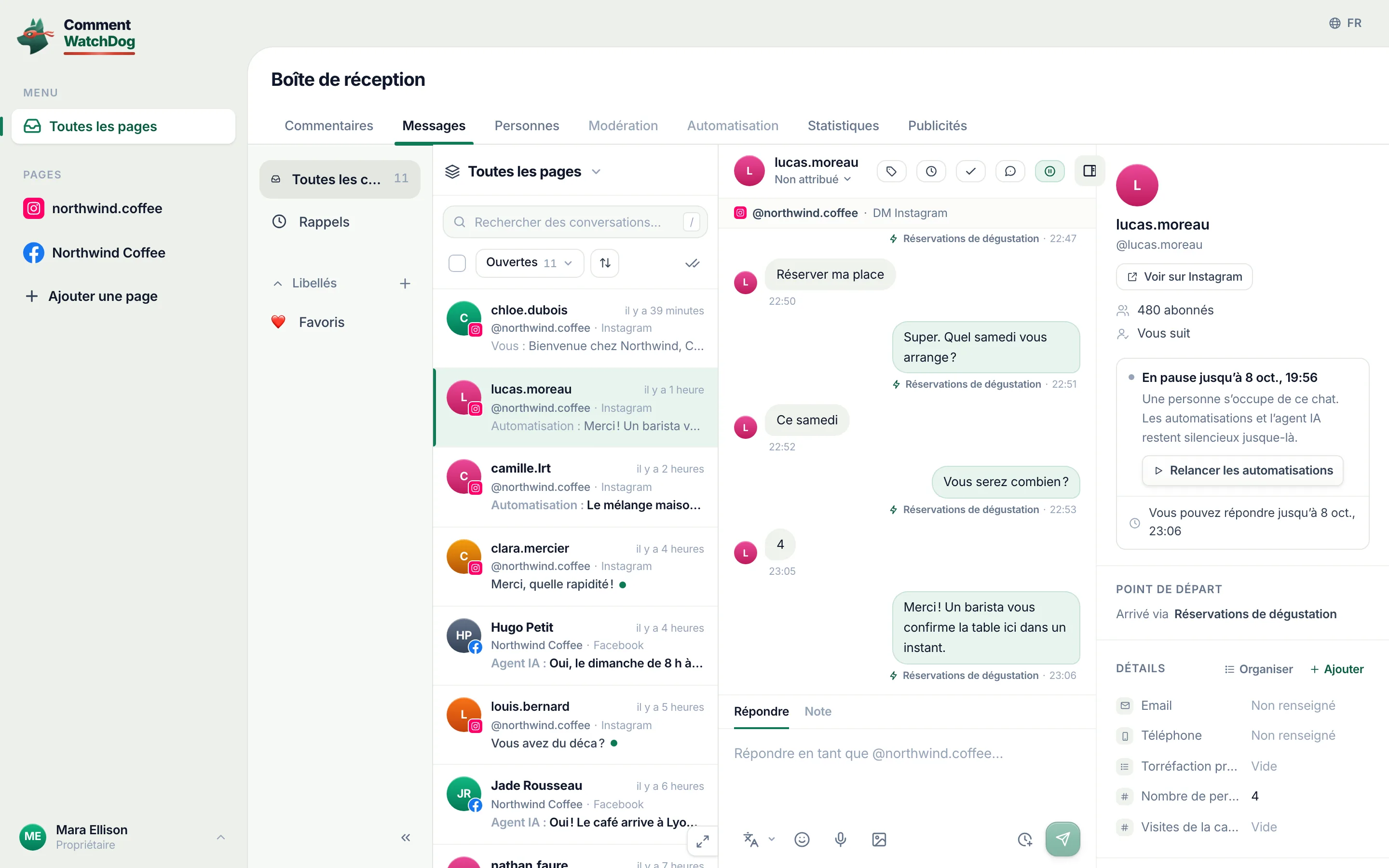Toggle the contact details side panel icon
The height and width of the screenshot is (868, 1389).
1089,171
